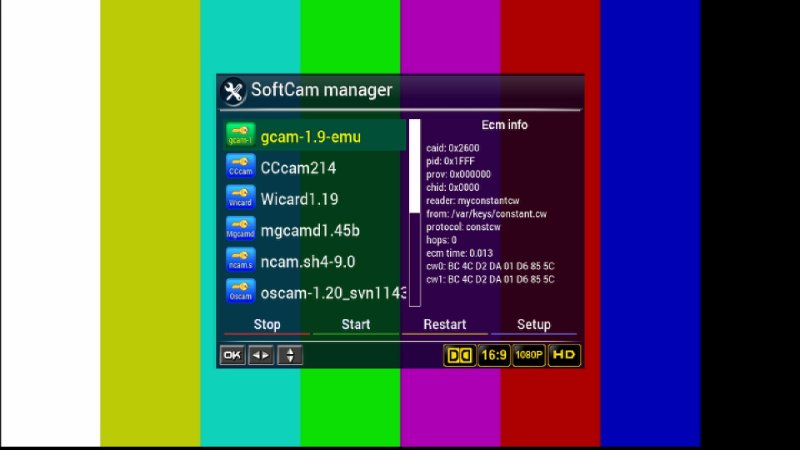Open the blue Setup option
The height and width of the screenshot is (450, 800).
[x=534, y=325]
